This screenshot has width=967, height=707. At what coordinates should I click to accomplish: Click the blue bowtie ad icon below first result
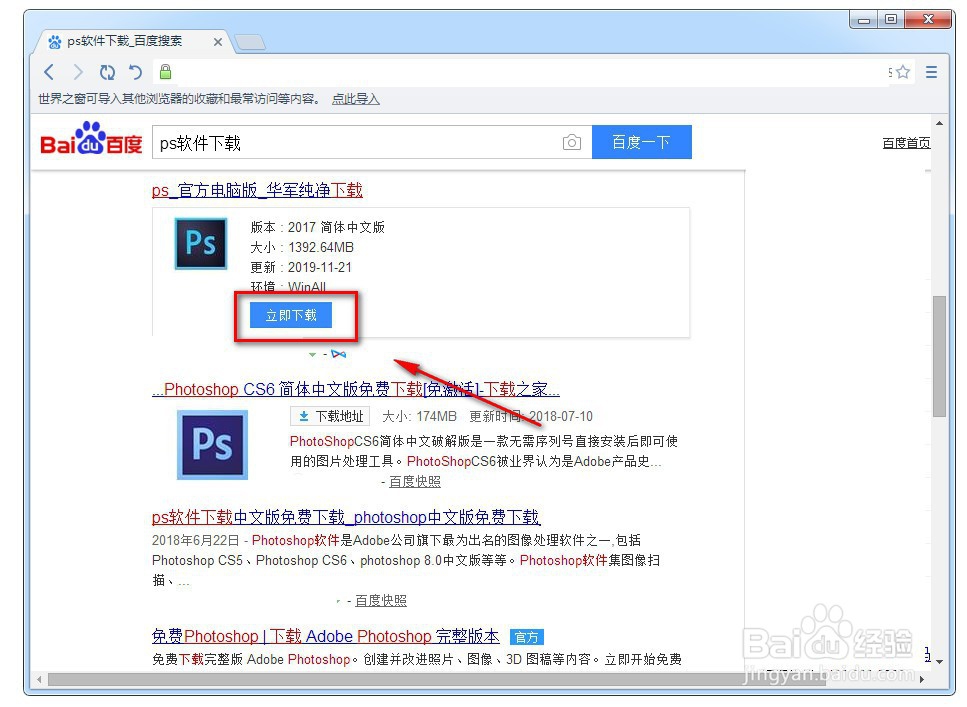click(x=339, y=354)
